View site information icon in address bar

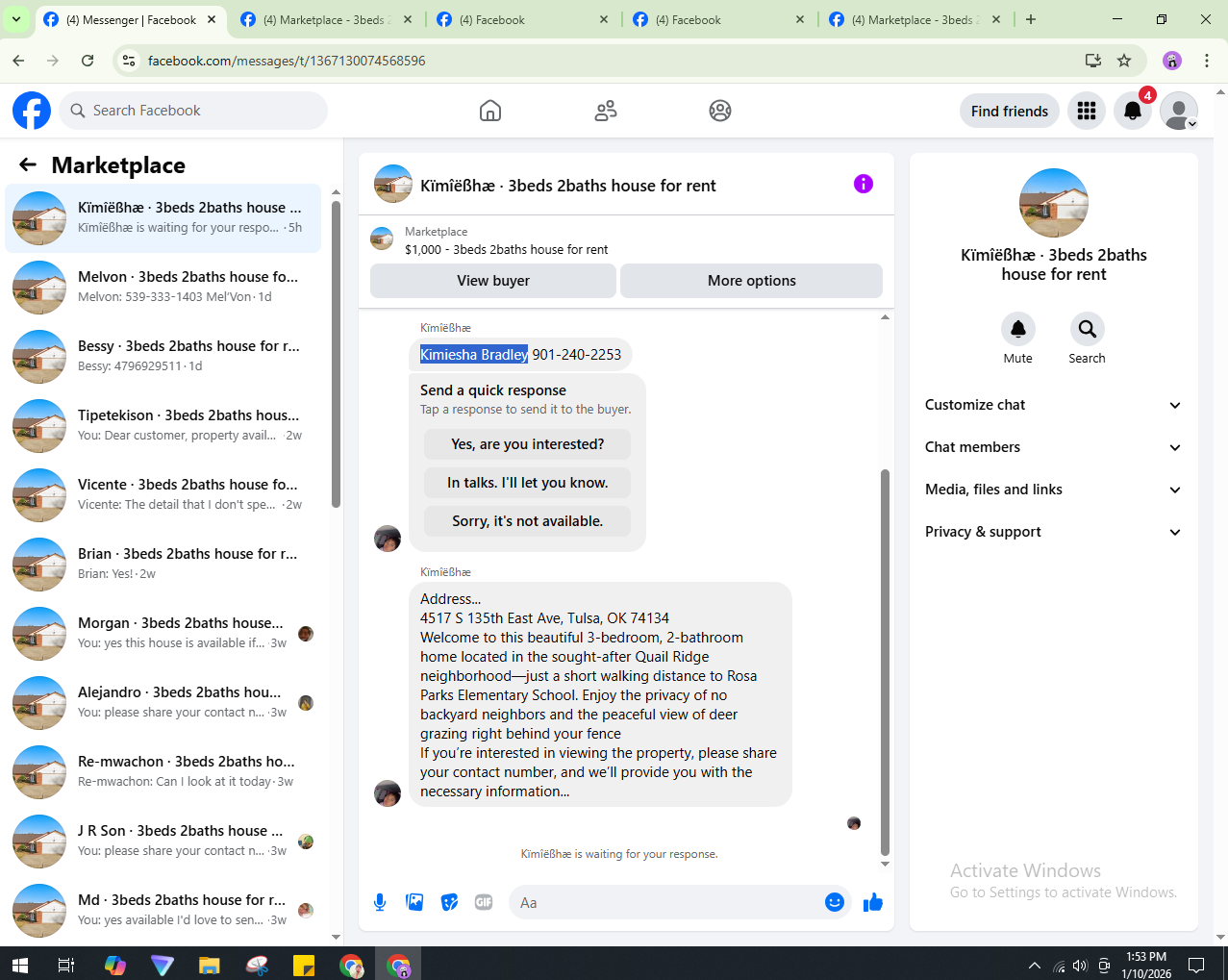128,61
